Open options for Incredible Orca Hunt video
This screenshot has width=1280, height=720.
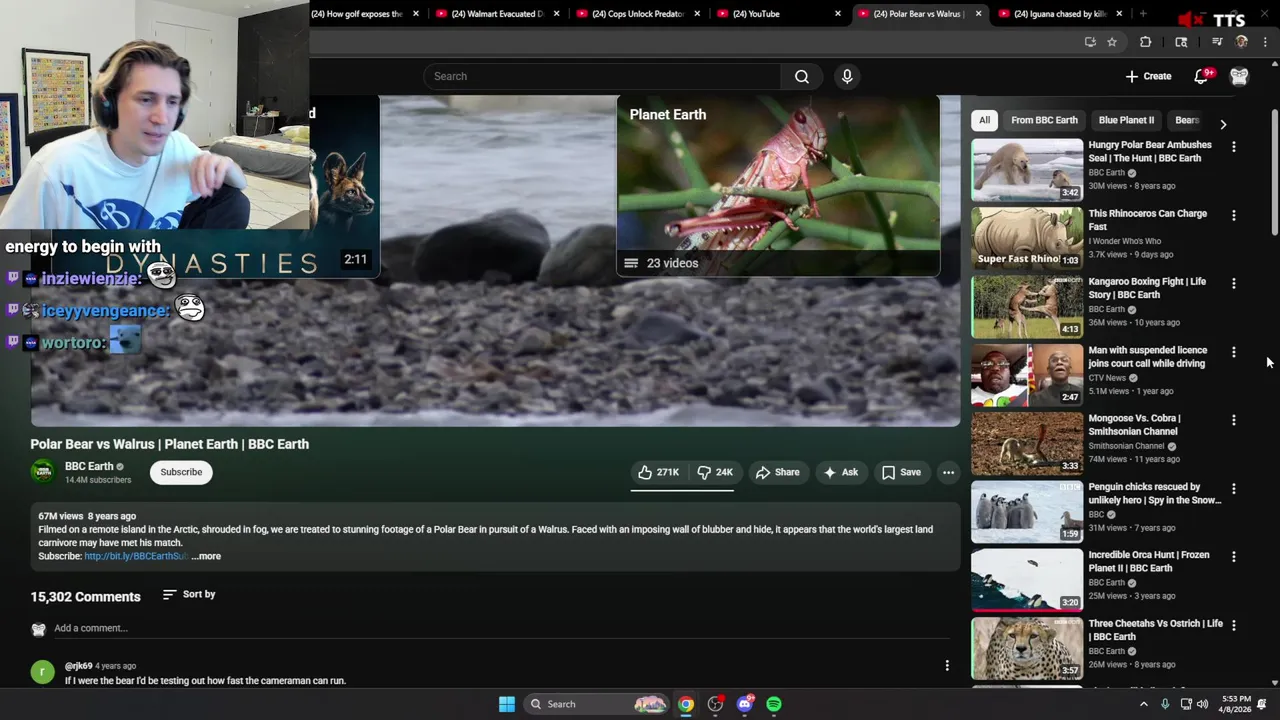1234,557
